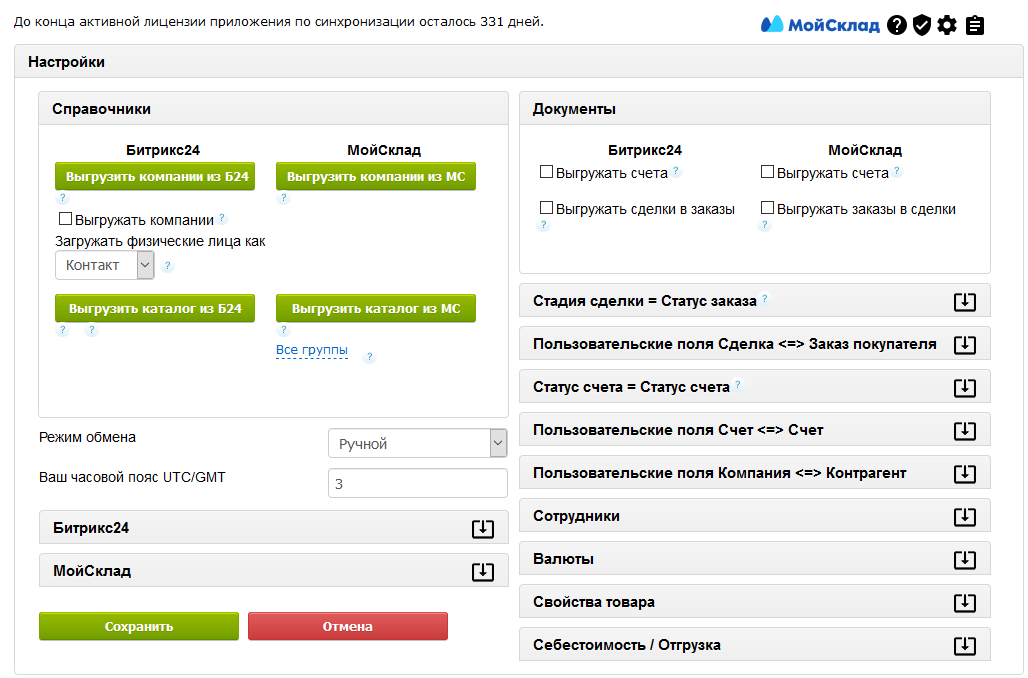Open settings via the gear icon
The image size is (1028, 678).
(947, 25)
